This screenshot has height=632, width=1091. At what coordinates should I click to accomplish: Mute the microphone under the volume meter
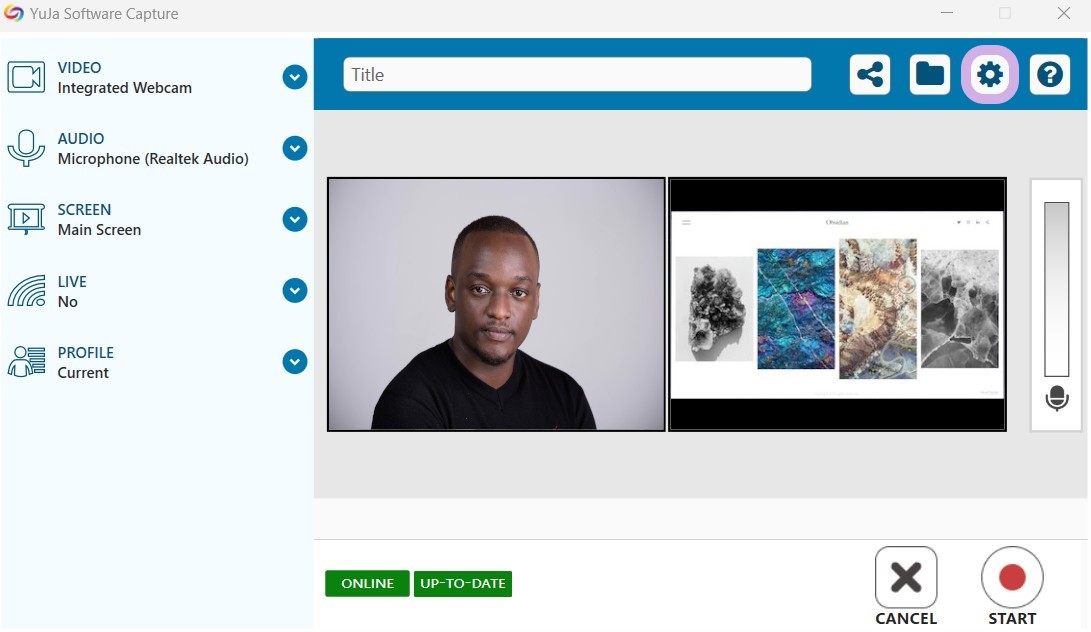1056,398
